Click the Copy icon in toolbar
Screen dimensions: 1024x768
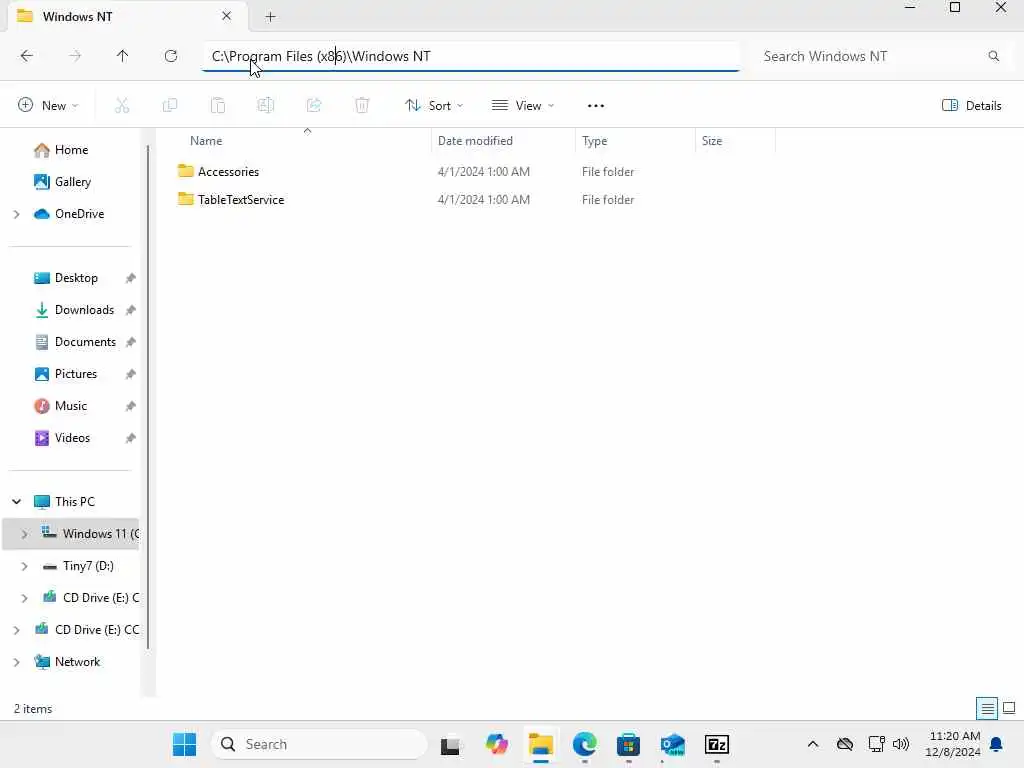point(170,105)
